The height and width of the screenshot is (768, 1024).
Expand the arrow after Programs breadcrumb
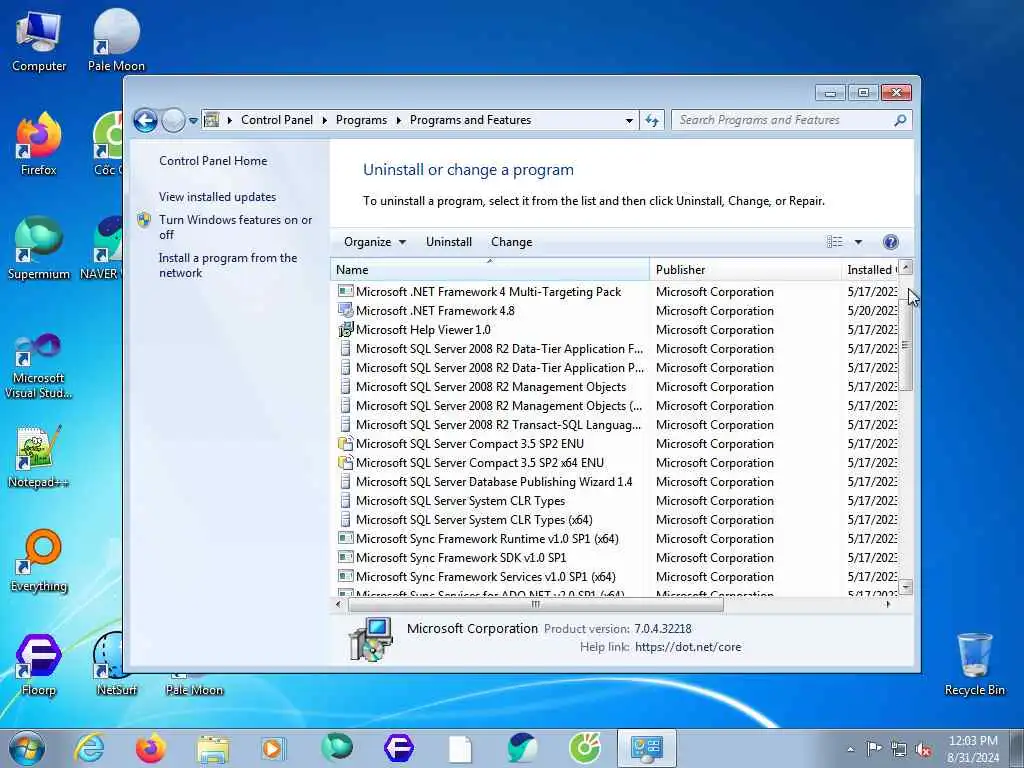tap(398, 120)
